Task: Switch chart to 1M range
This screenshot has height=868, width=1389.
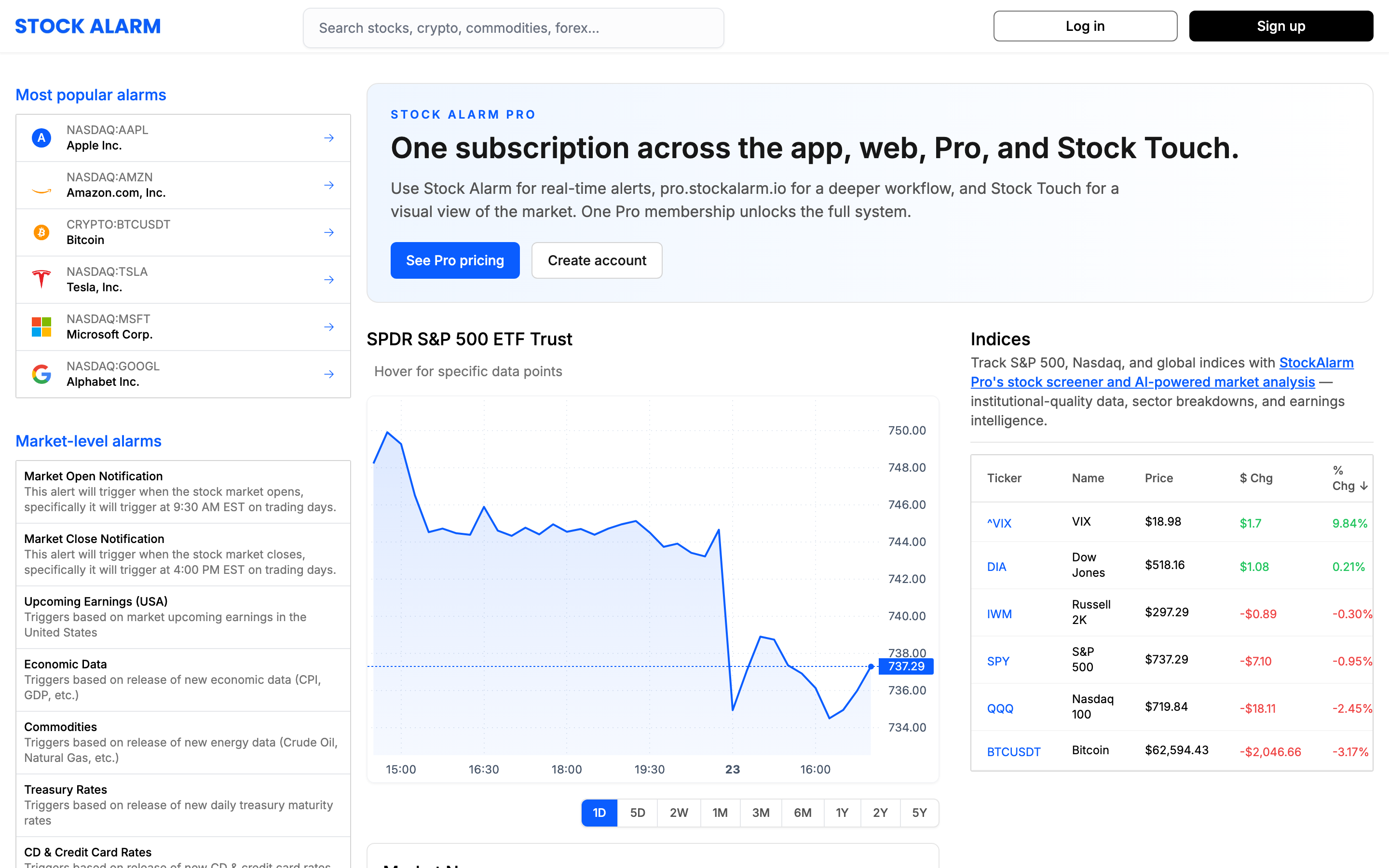Action: [721, 813]
